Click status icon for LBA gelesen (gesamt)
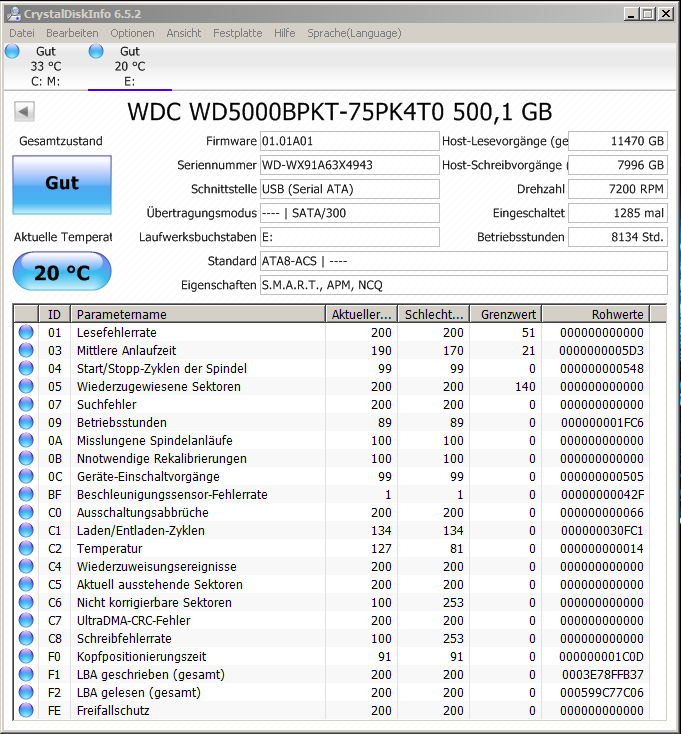681x734 pixels. pyautogui.click(x=26, y=692)
